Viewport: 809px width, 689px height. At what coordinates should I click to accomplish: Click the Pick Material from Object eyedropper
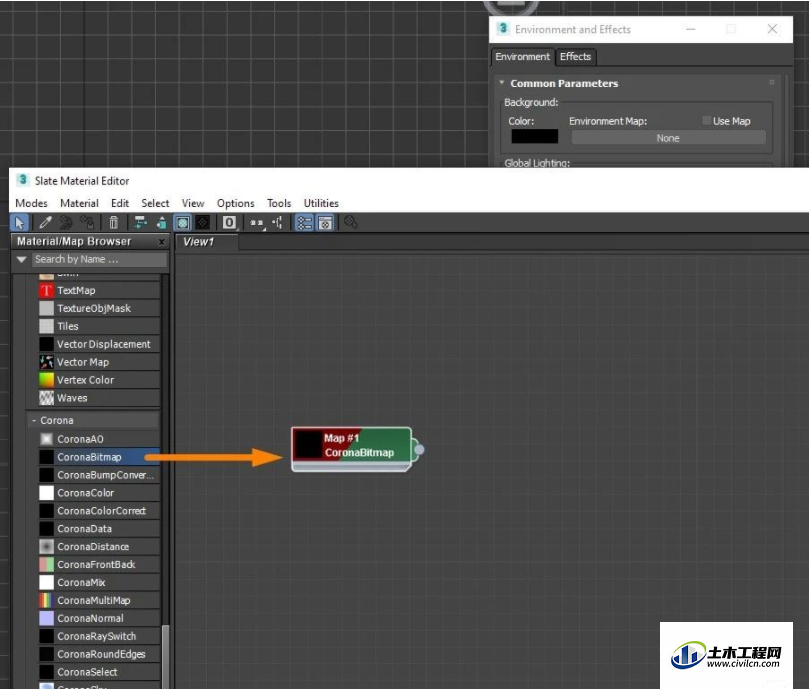coord(45,223)
